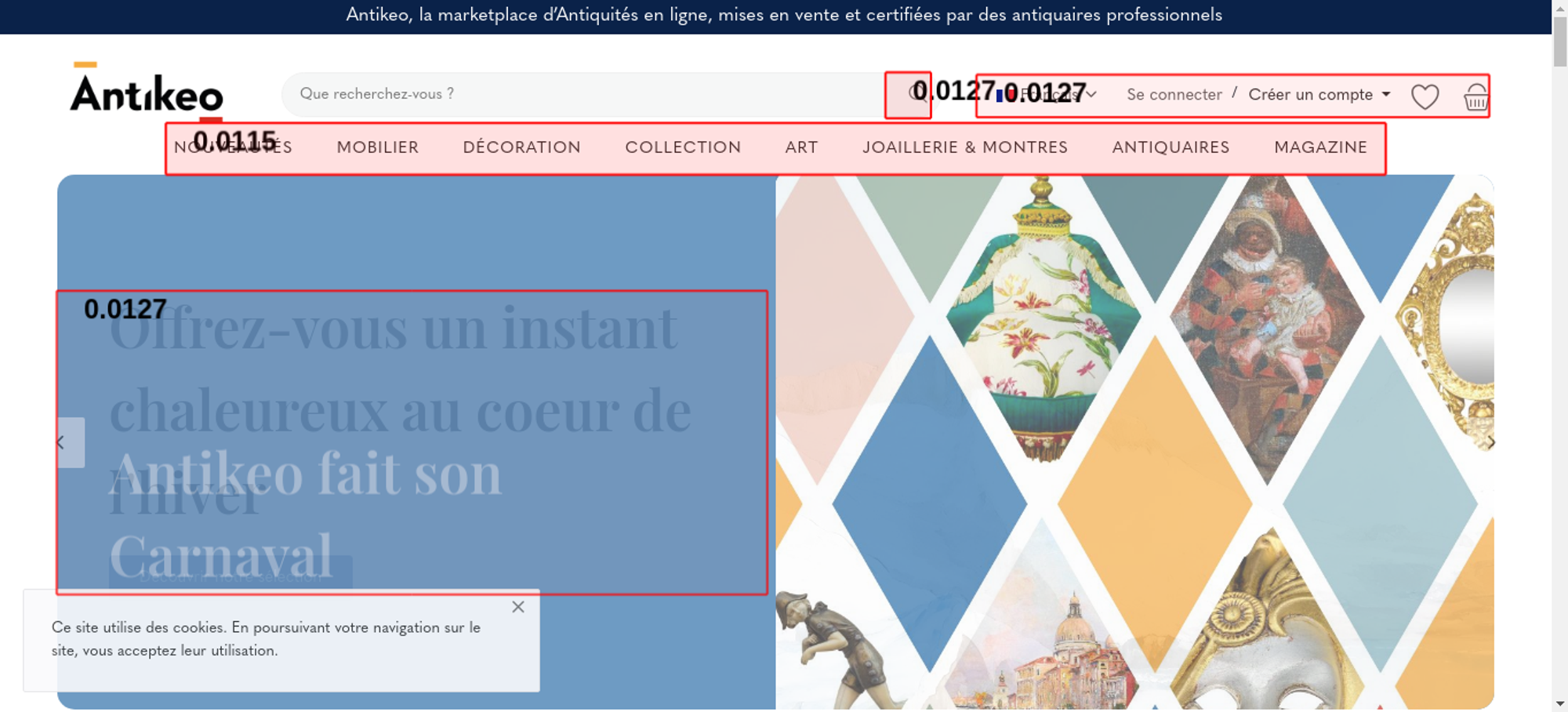Open the wishlist heart icon
The height and width of the screenshot is (712, 1568).
click(1425, 96)
